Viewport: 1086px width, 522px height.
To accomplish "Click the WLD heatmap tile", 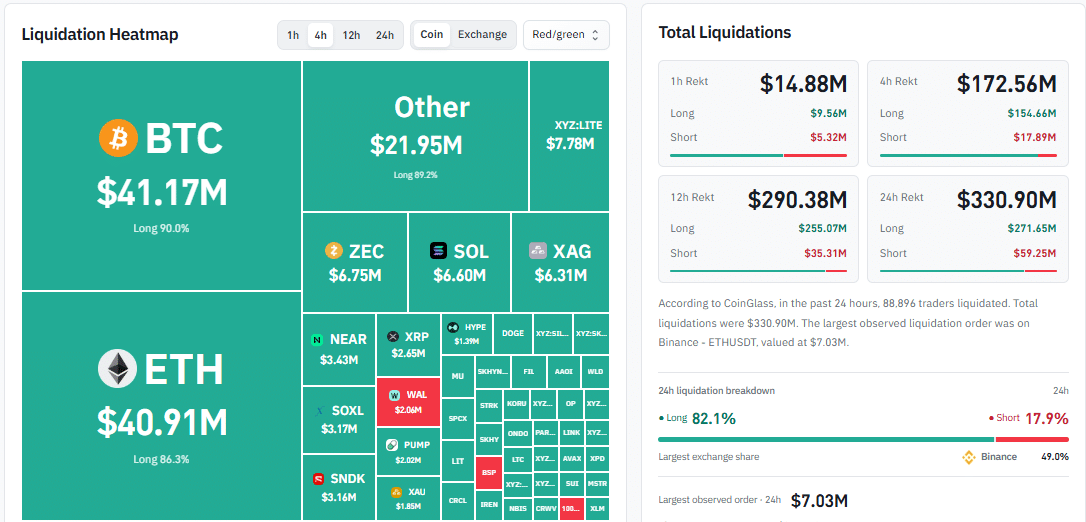I will [595, 372].
